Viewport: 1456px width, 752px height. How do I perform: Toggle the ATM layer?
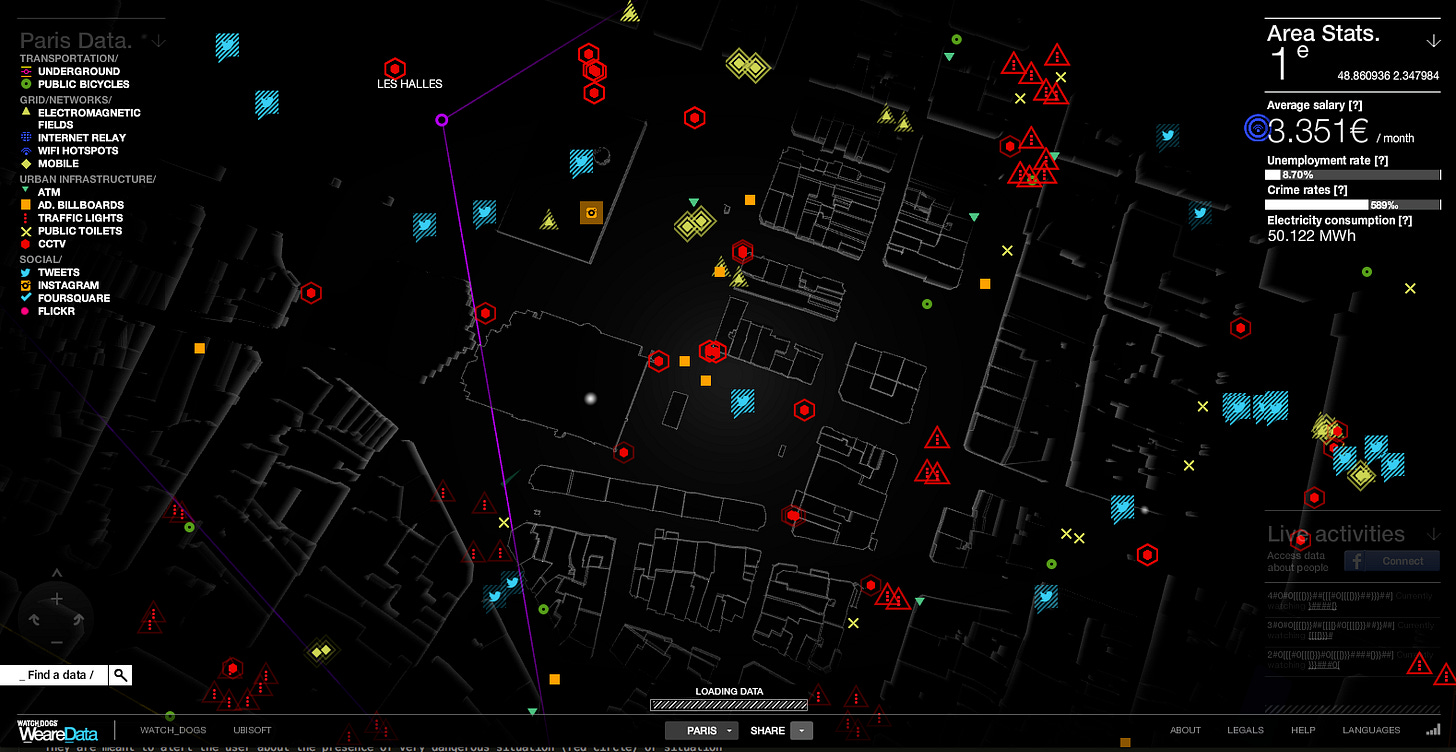40,192
